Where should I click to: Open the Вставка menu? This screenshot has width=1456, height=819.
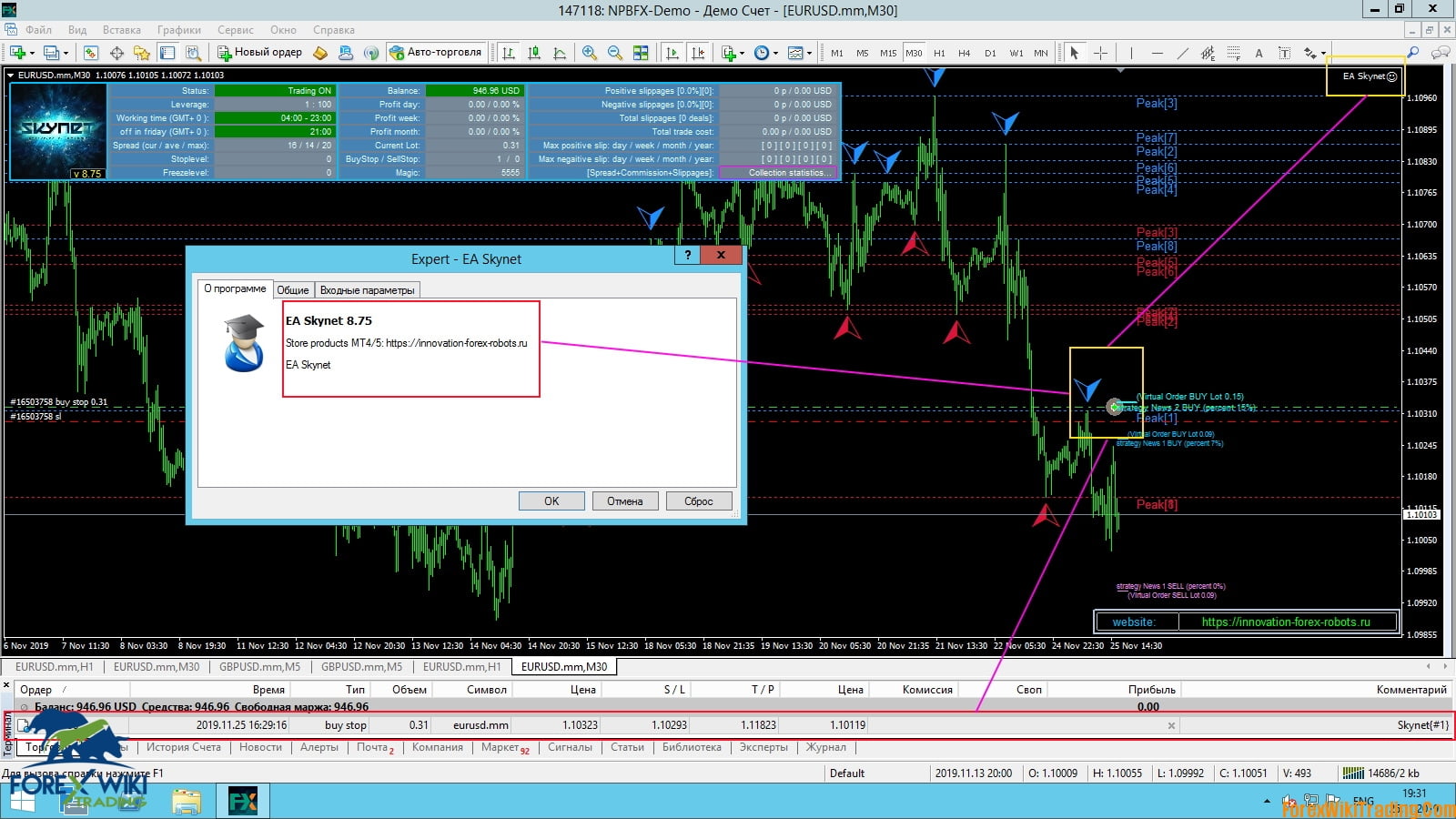tap(122, 30)
